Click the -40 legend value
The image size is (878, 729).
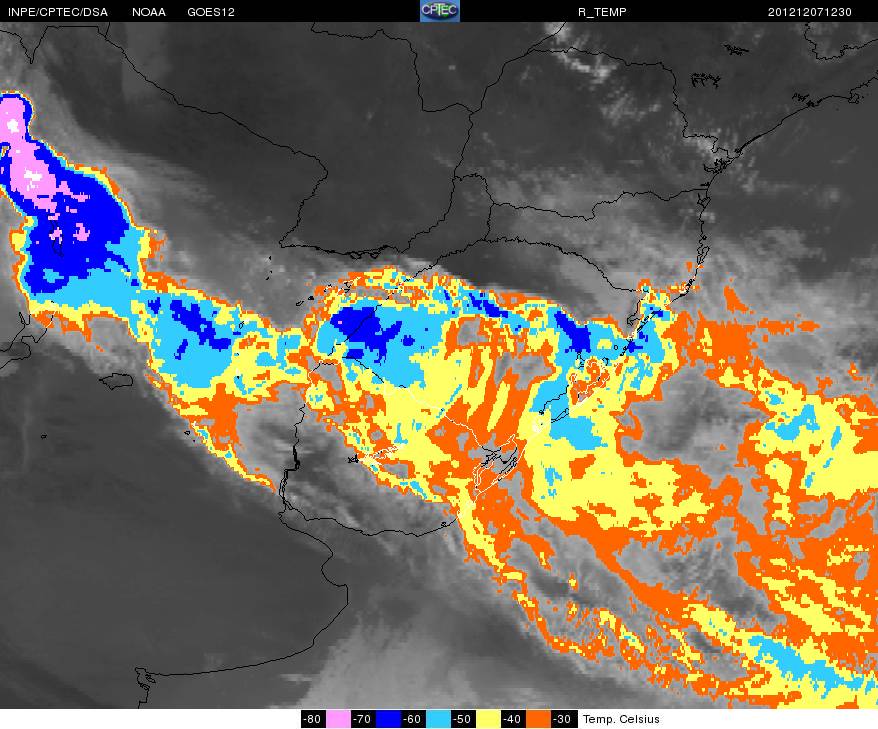tap(513, 719)
